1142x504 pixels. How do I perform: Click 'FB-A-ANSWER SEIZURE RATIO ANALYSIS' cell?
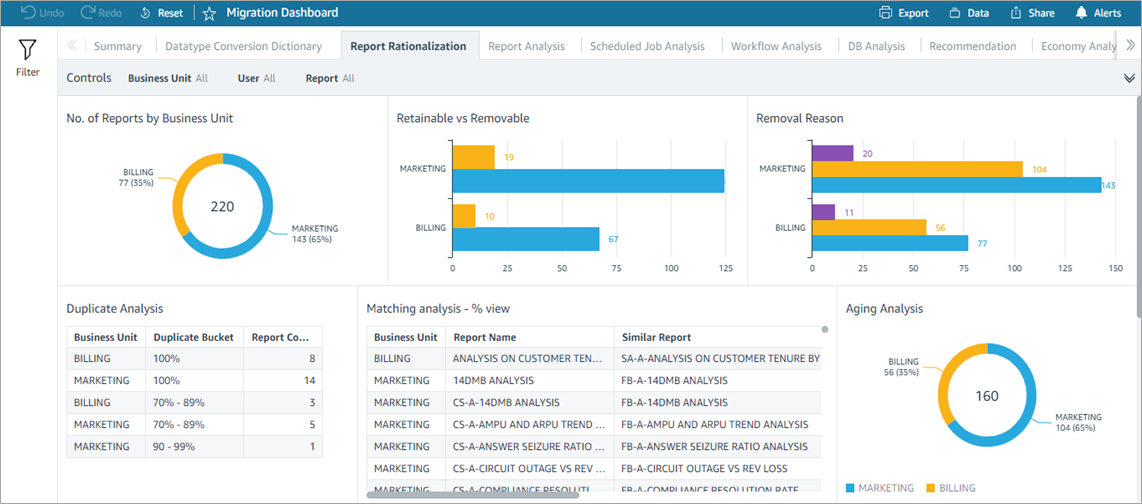717,446
